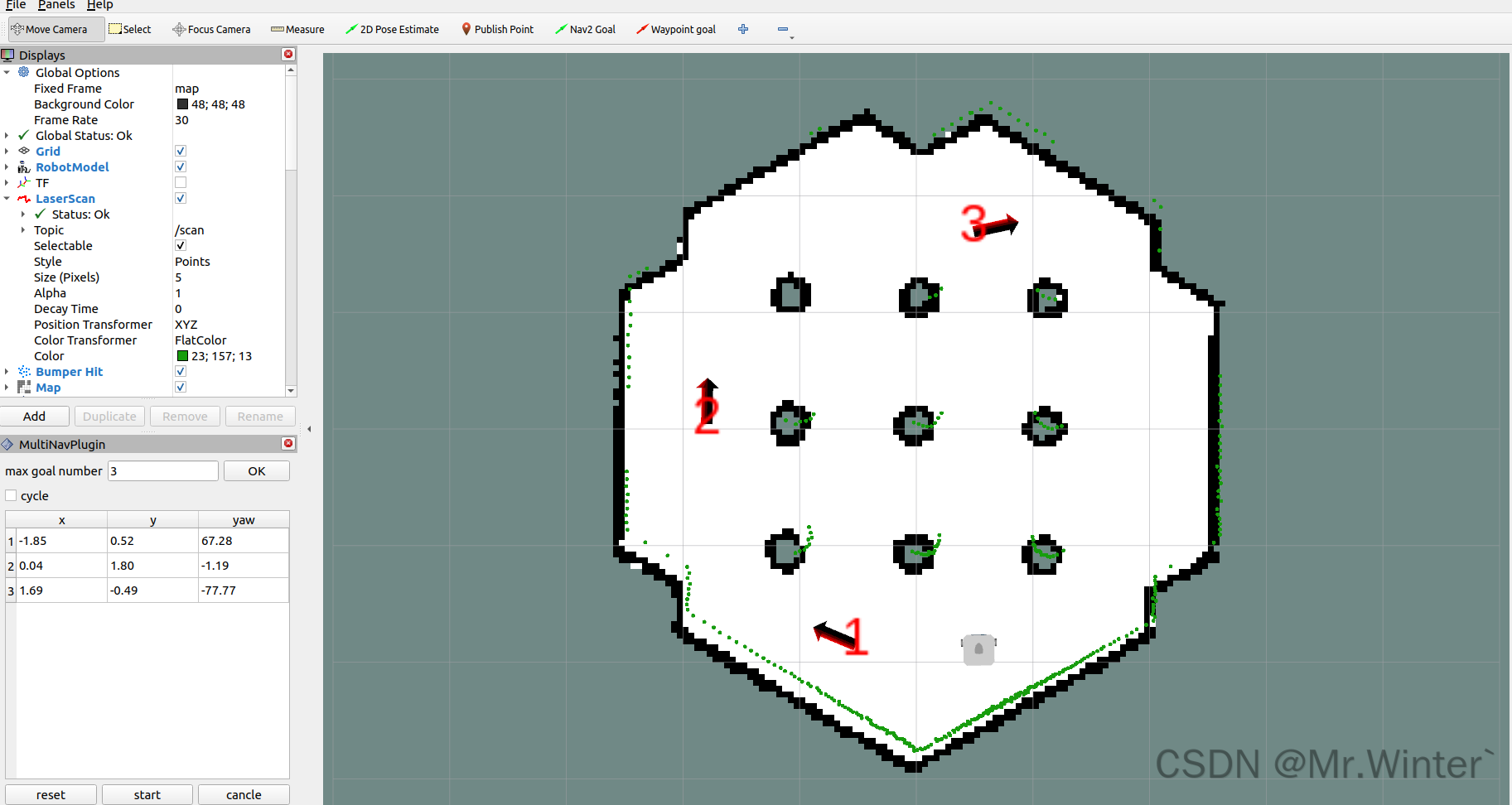Expand the Topic property node
The width and height of the screenshot is (1512, 805).
point(23,229)
